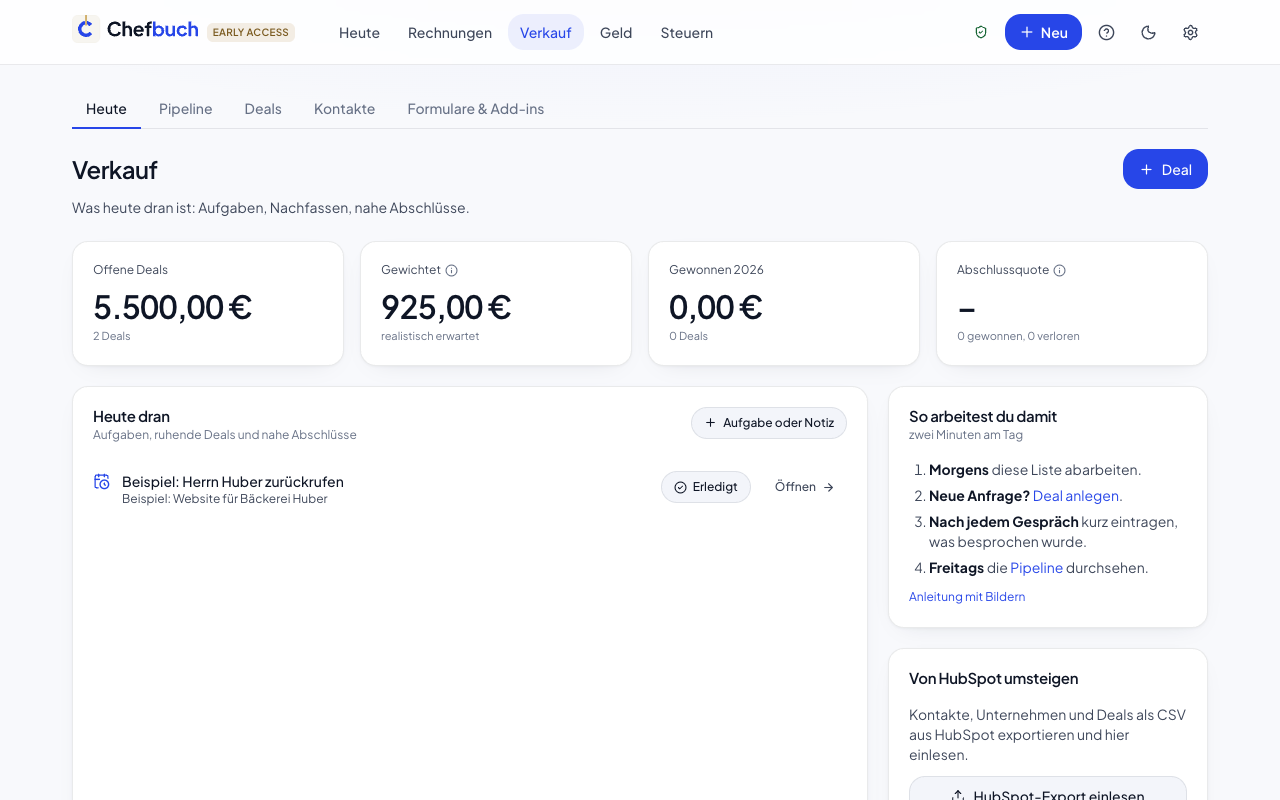The image size is (1280, 800).
Task: Create a new deal with the Deal button
Action: point(1165,169)
